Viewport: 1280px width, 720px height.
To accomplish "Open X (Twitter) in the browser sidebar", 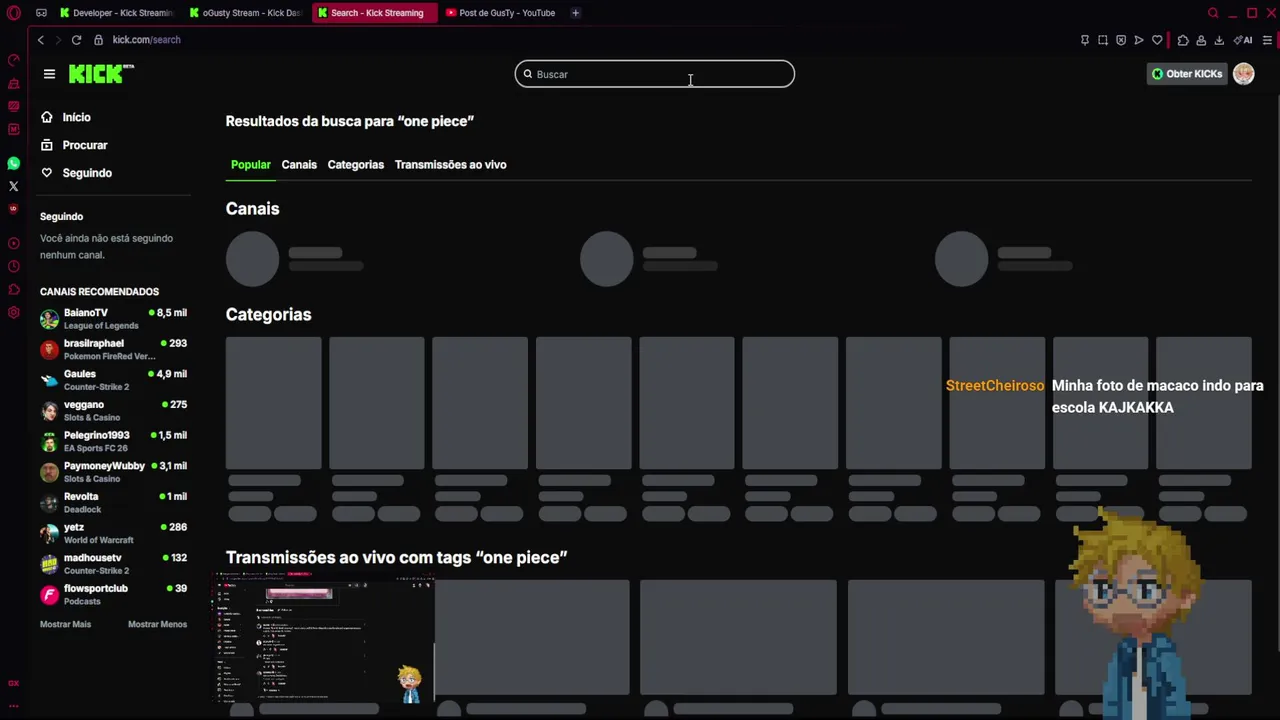I will [14, 186].
